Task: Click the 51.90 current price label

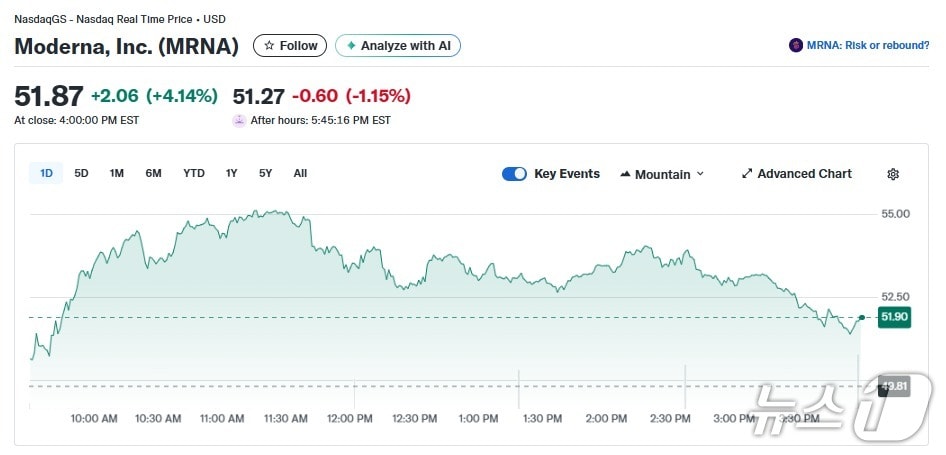Action: coord(893,317)
